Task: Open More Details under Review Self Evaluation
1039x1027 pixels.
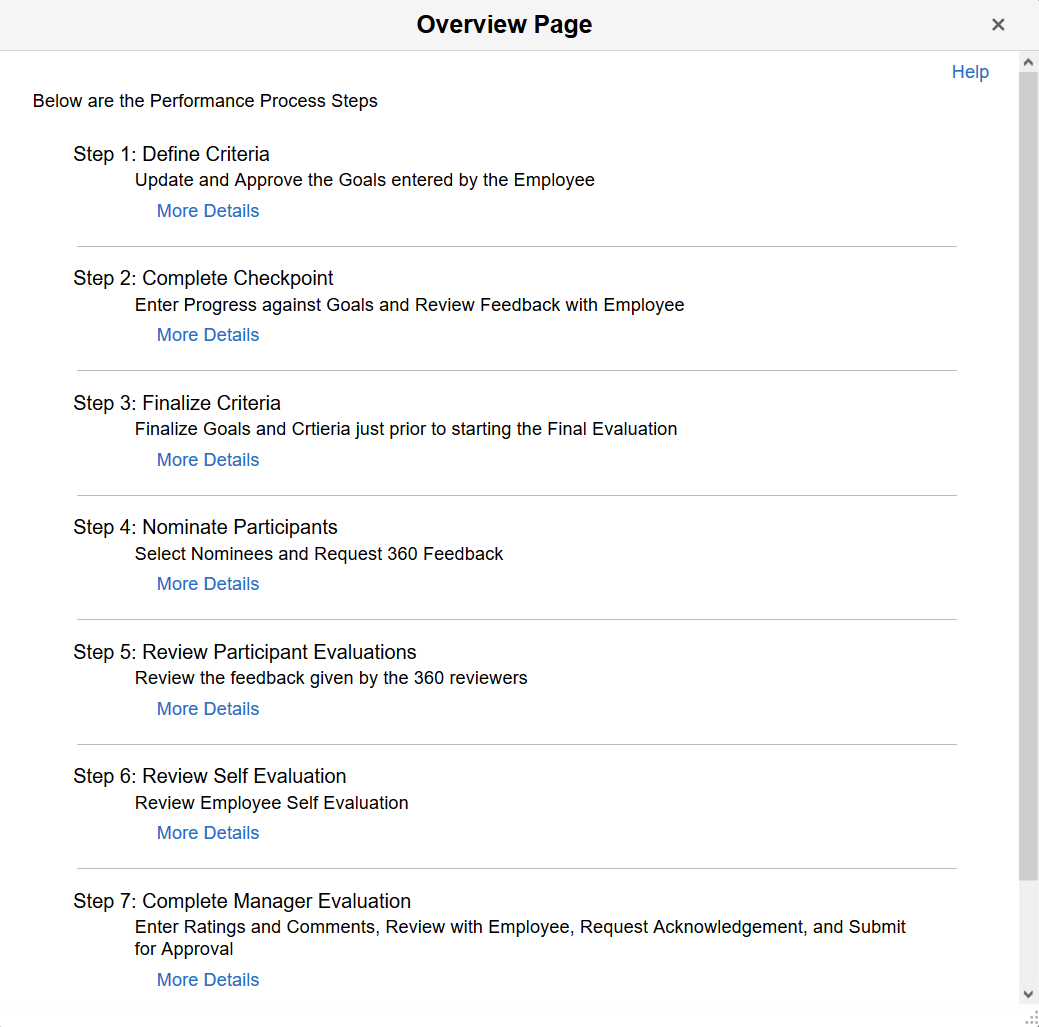Action: [207, 832]
